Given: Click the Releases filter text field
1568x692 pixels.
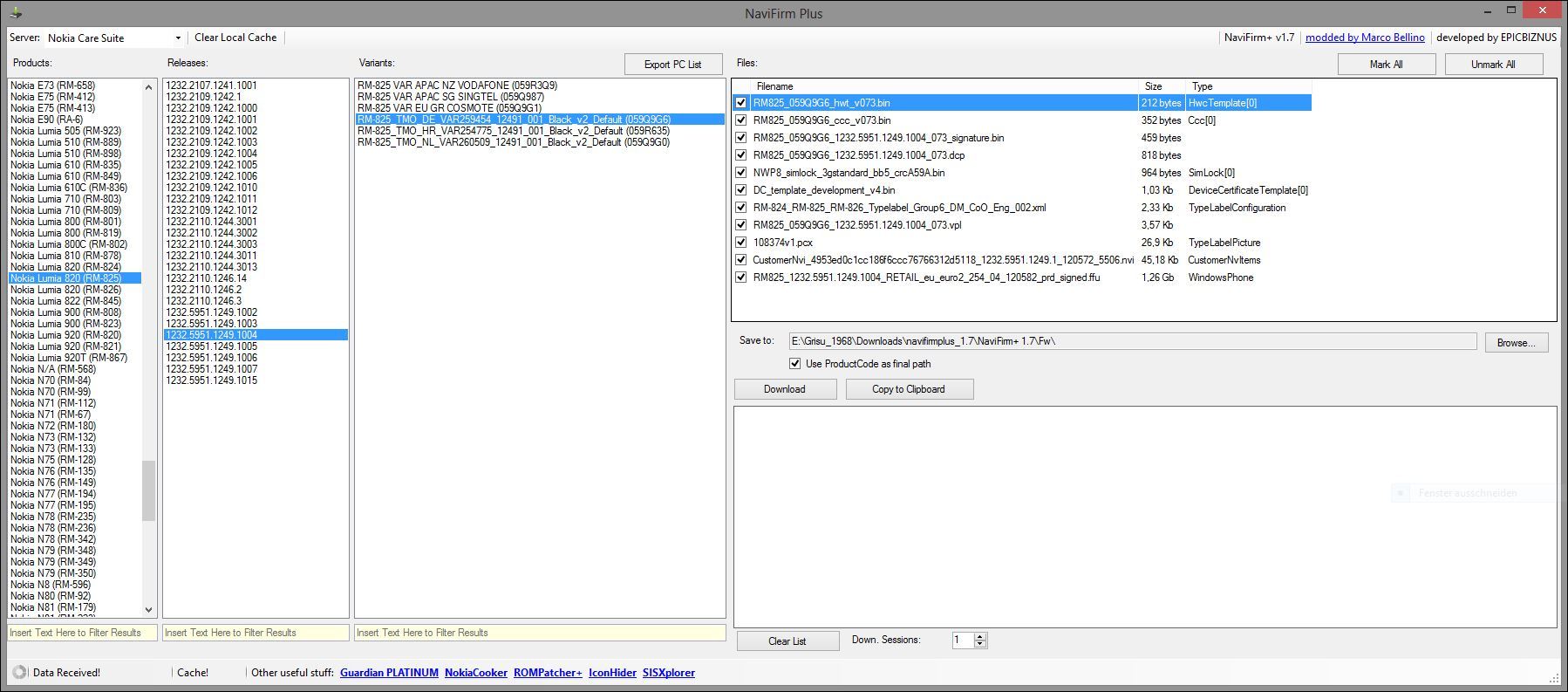Looking at the screenshot, I should tap(256, 633).
